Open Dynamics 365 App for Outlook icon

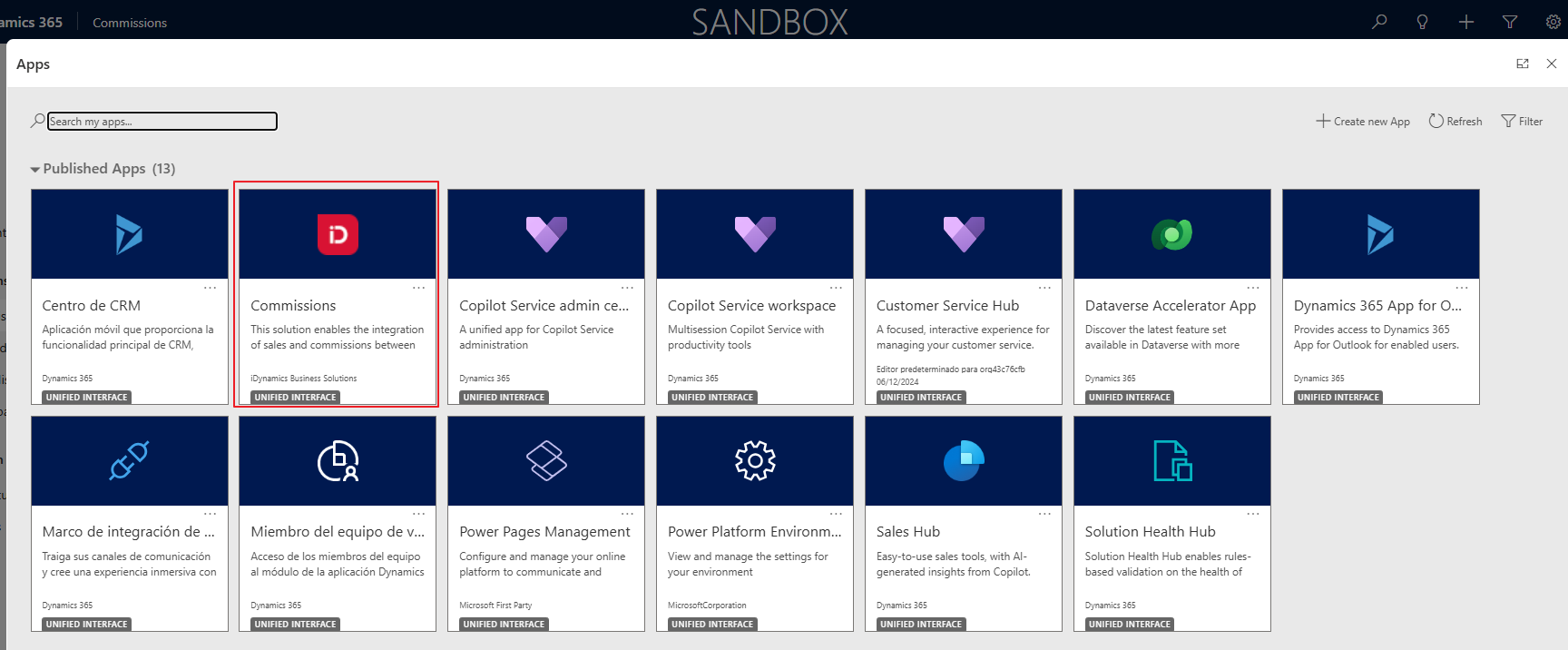tap(1380, 234)
